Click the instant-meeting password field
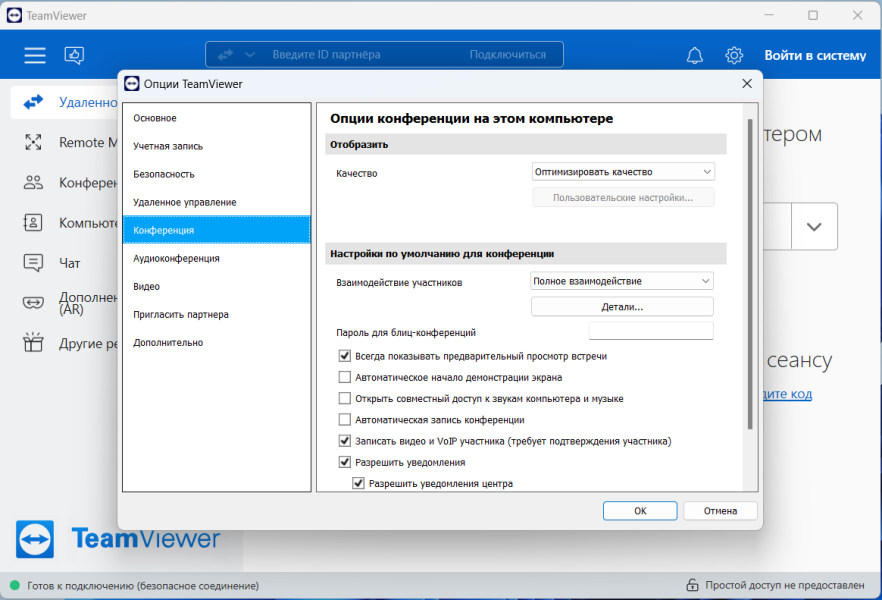Image resolution: width=882 pixels, height=600 pixels. (651, 332)
